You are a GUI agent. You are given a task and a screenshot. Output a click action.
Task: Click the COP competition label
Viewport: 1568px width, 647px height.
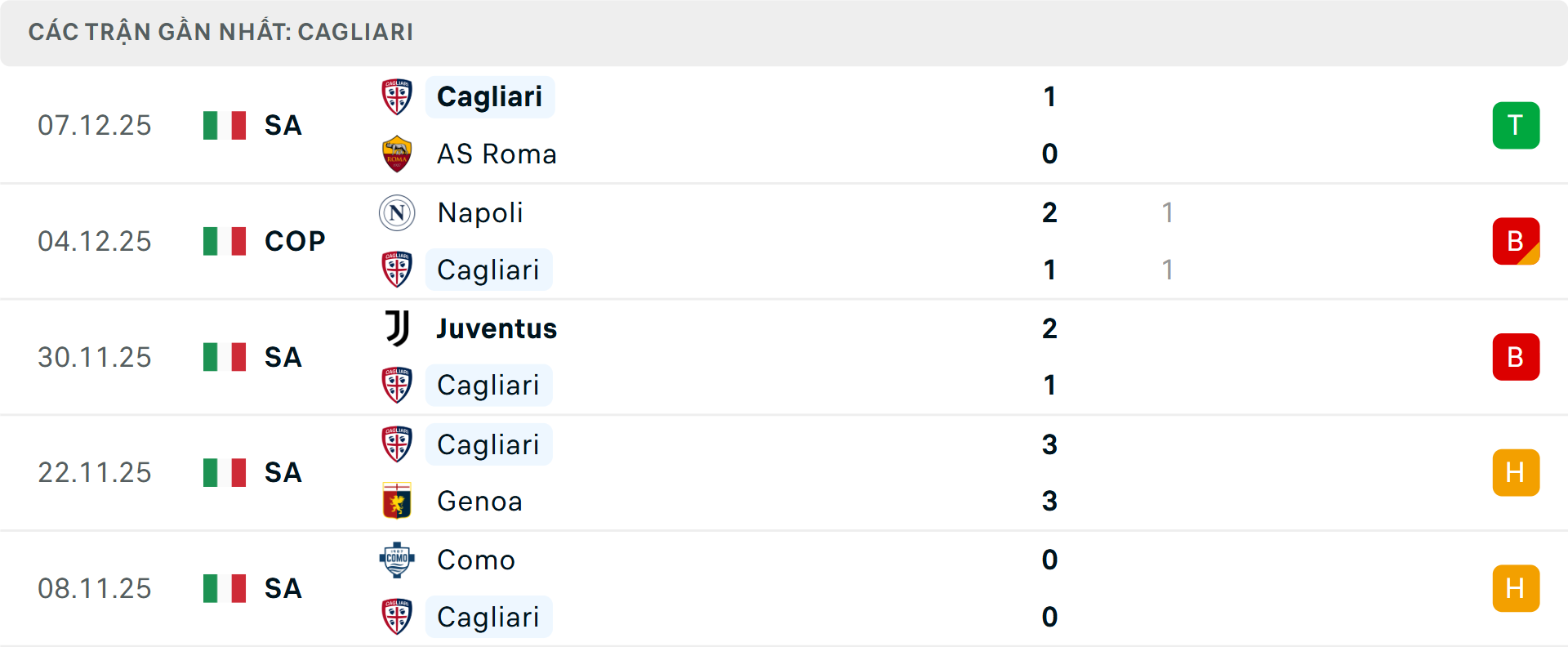coord(295,241)
